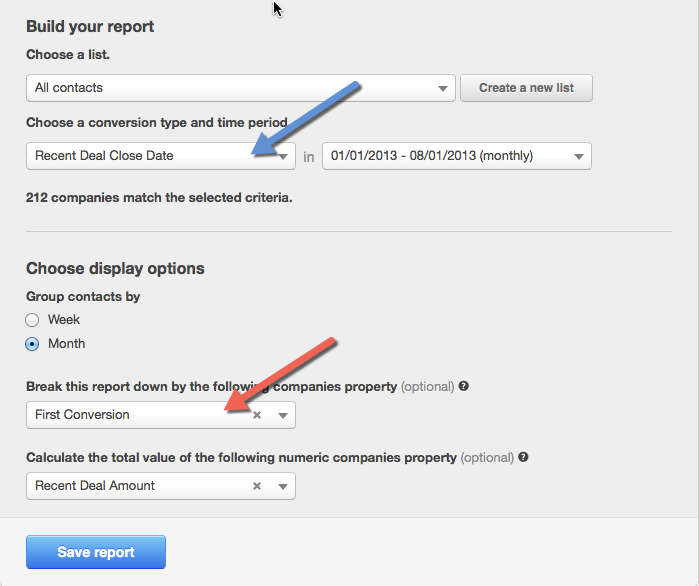Click the Month option label
The width and height of the screenshot is (699, 586).
pos(67,344)
